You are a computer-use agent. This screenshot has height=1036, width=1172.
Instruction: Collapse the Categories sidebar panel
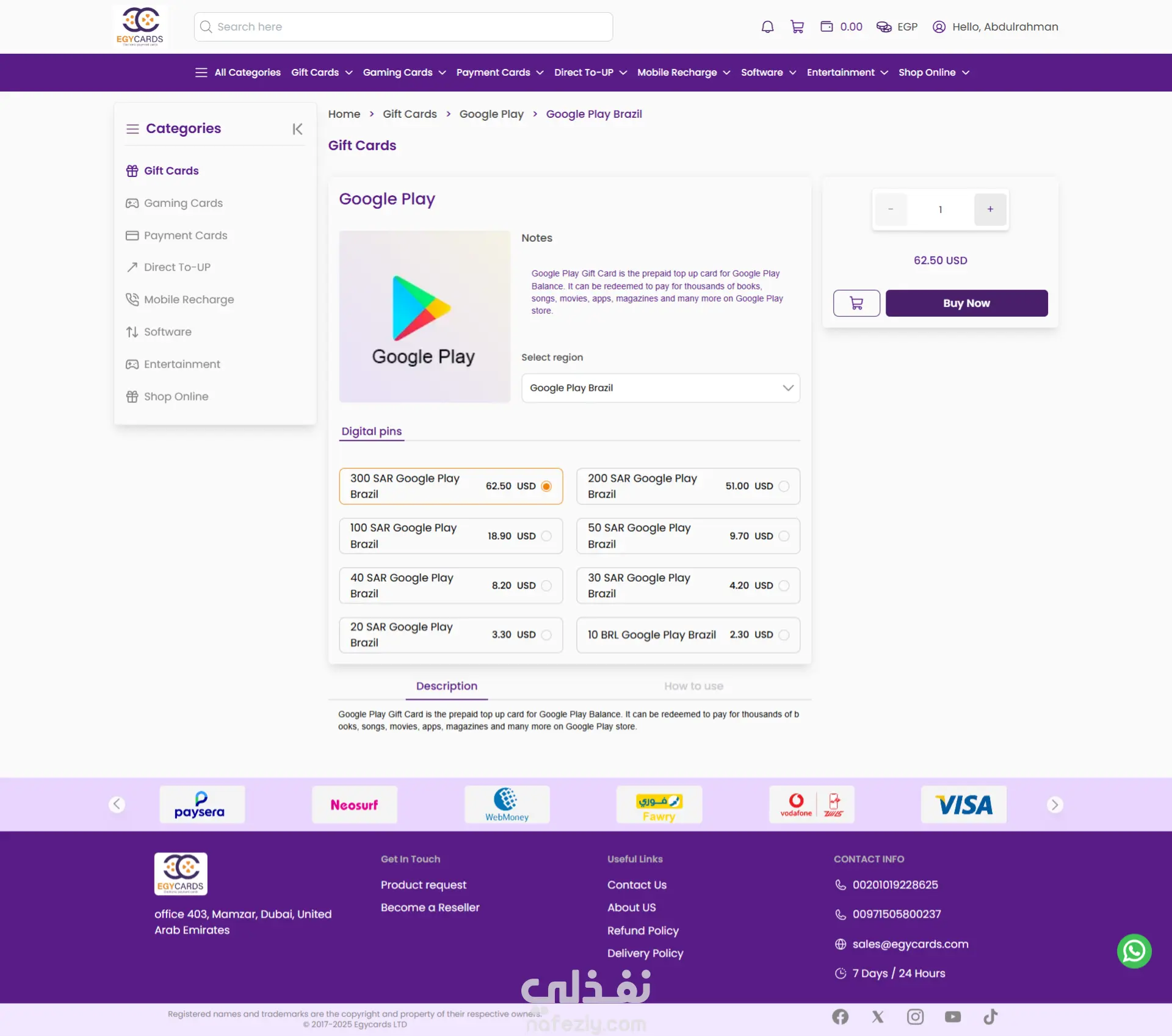coord(297,129)
